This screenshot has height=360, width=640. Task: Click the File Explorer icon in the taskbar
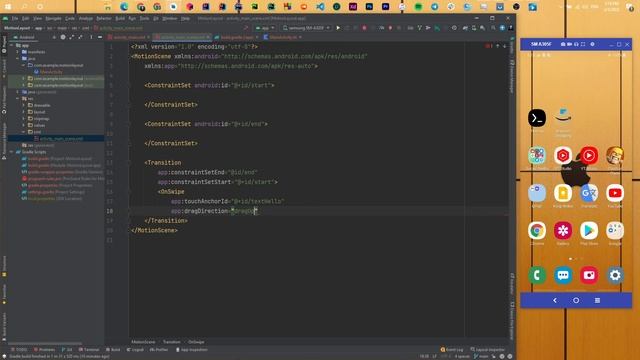click(x=108, y=7)
